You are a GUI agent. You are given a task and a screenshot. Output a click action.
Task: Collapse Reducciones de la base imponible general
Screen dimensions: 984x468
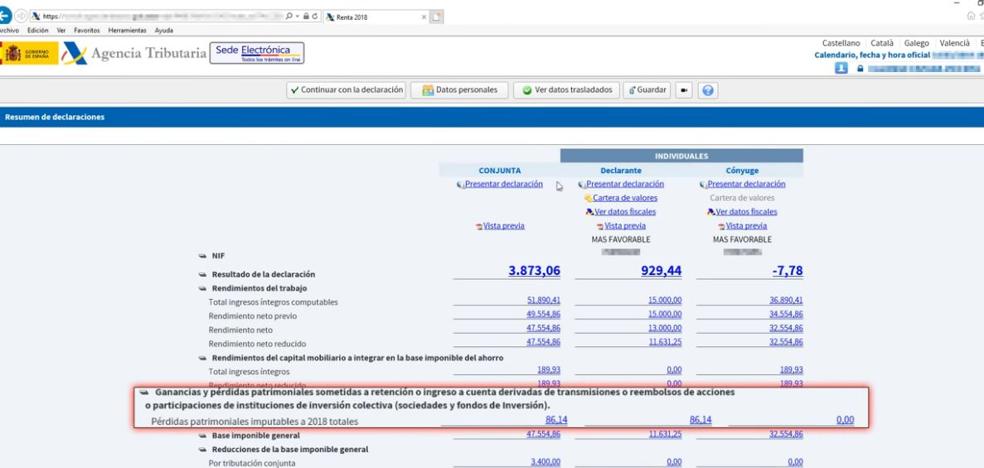[202, 450]
